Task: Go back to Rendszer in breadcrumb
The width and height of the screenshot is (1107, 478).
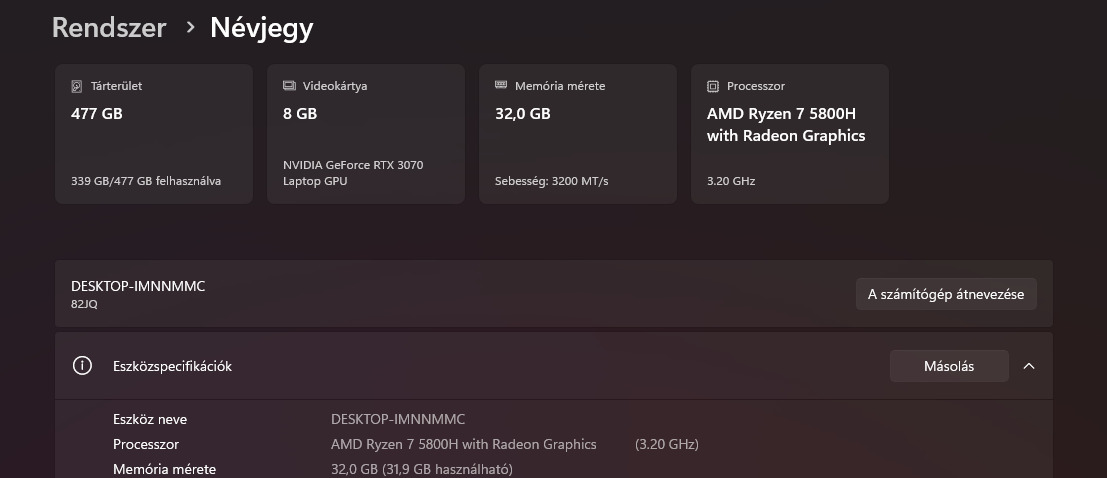Action: coord(109,28)
